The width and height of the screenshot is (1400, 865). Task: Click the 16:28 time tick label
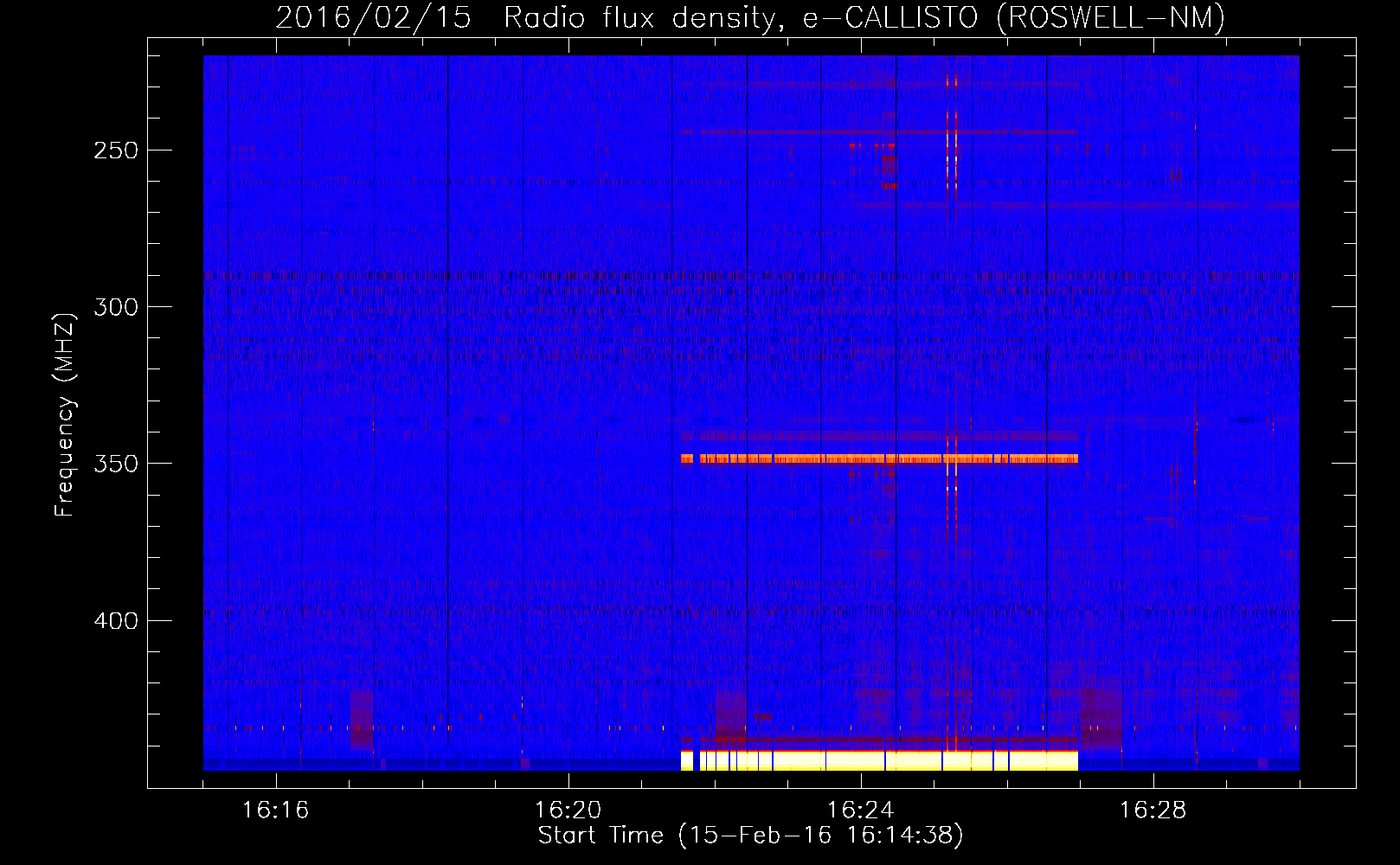[x=1153, y=811]
